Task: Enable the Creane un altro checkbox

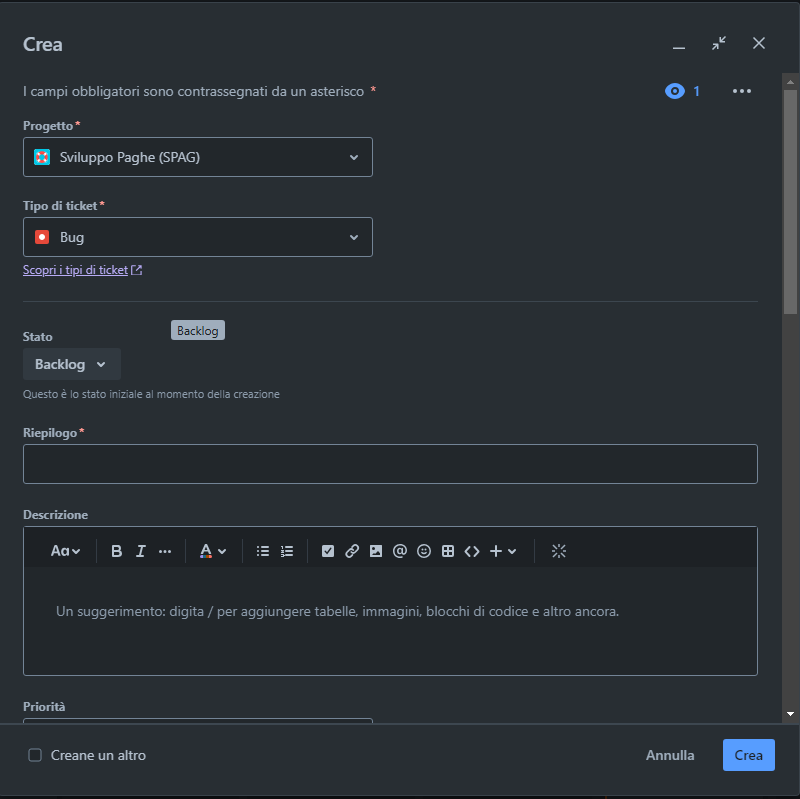Action: [x=35, y=755]
